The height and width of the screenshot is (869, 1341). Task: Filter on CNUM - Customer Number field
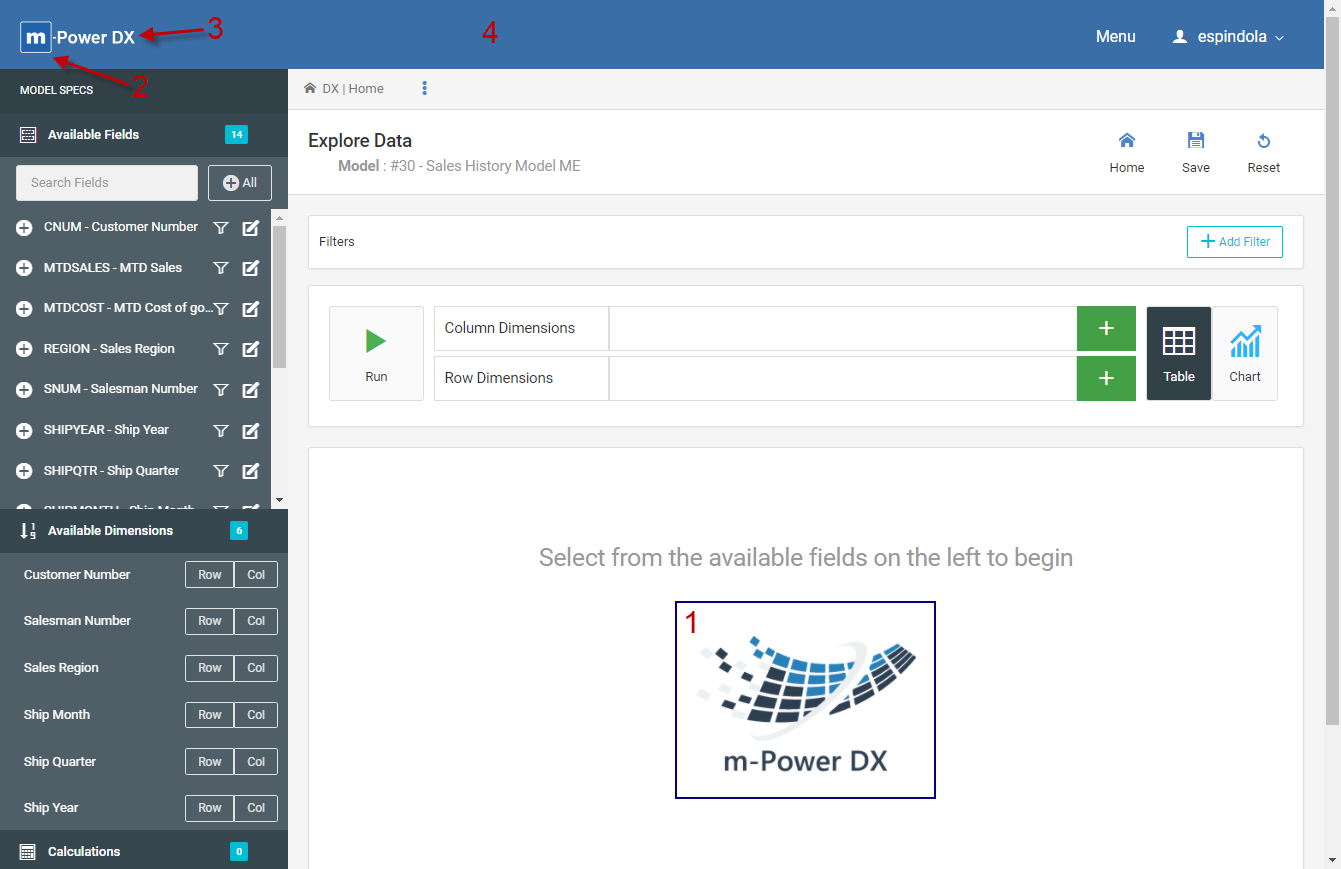222,228
